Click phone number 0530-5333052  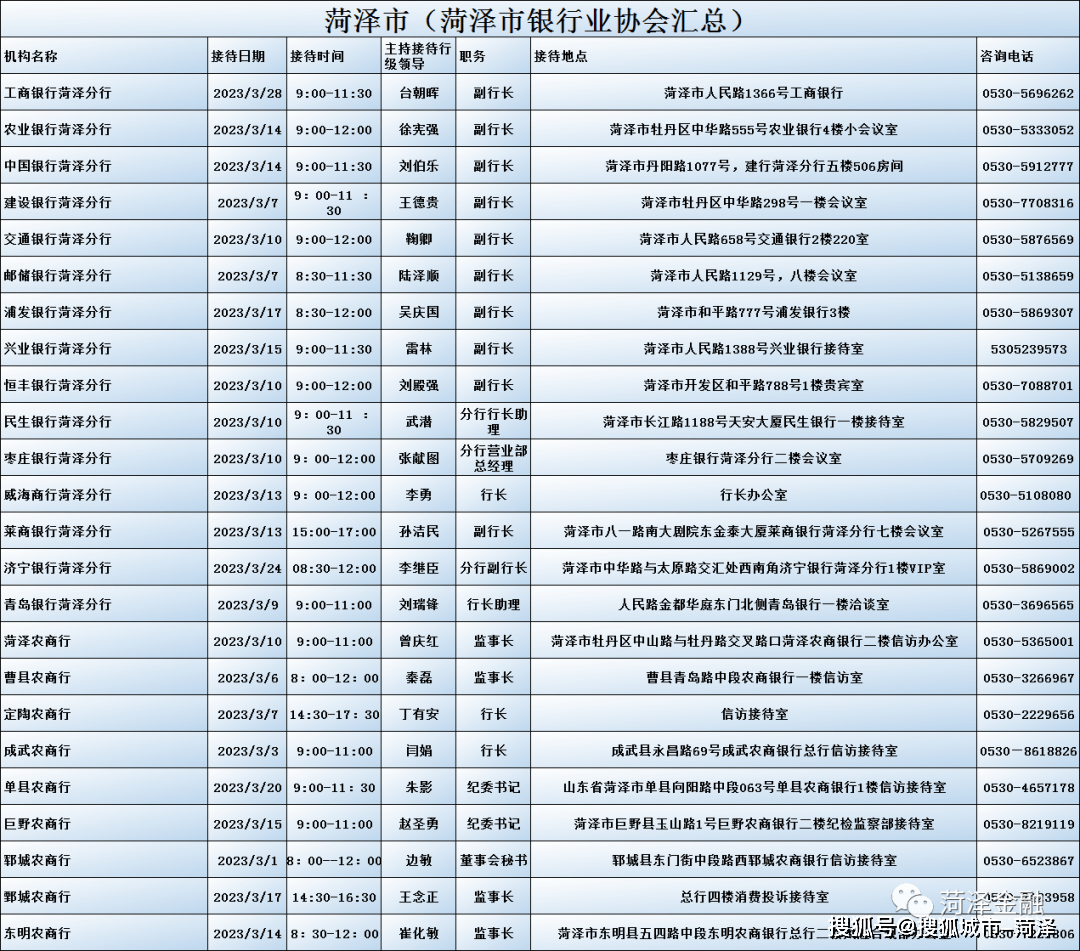click(1028, 130)
